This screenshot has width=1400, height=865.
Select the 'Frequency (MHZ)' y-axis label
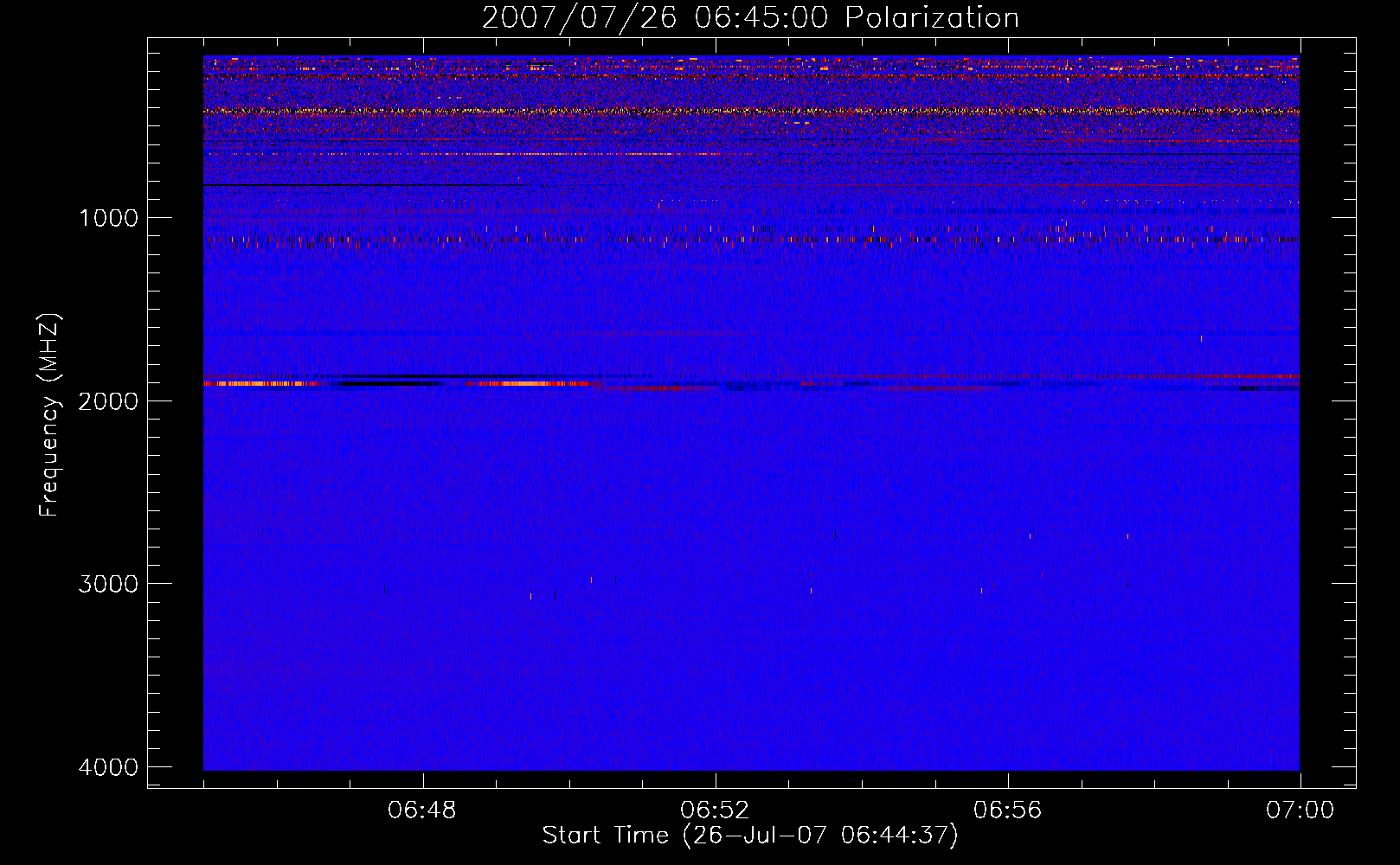(x=49, y=415)
